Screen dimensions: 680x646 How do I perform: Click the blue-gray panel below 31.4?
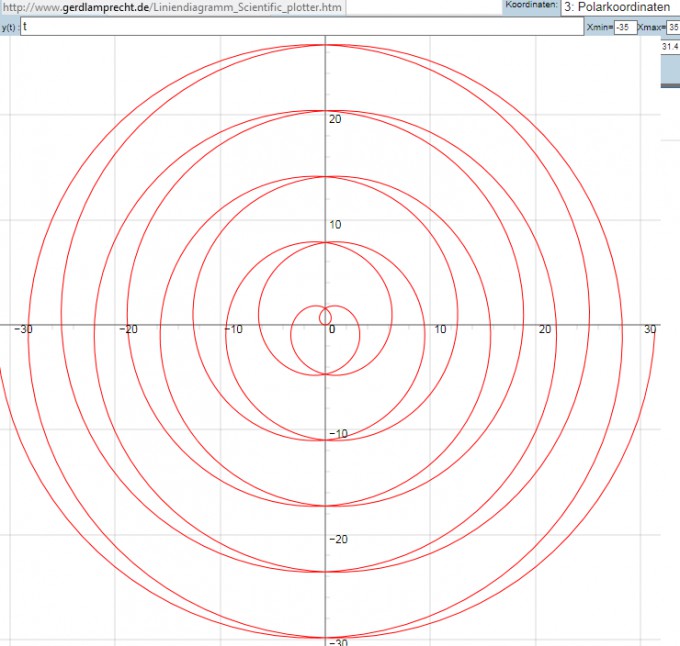(670, 70)
